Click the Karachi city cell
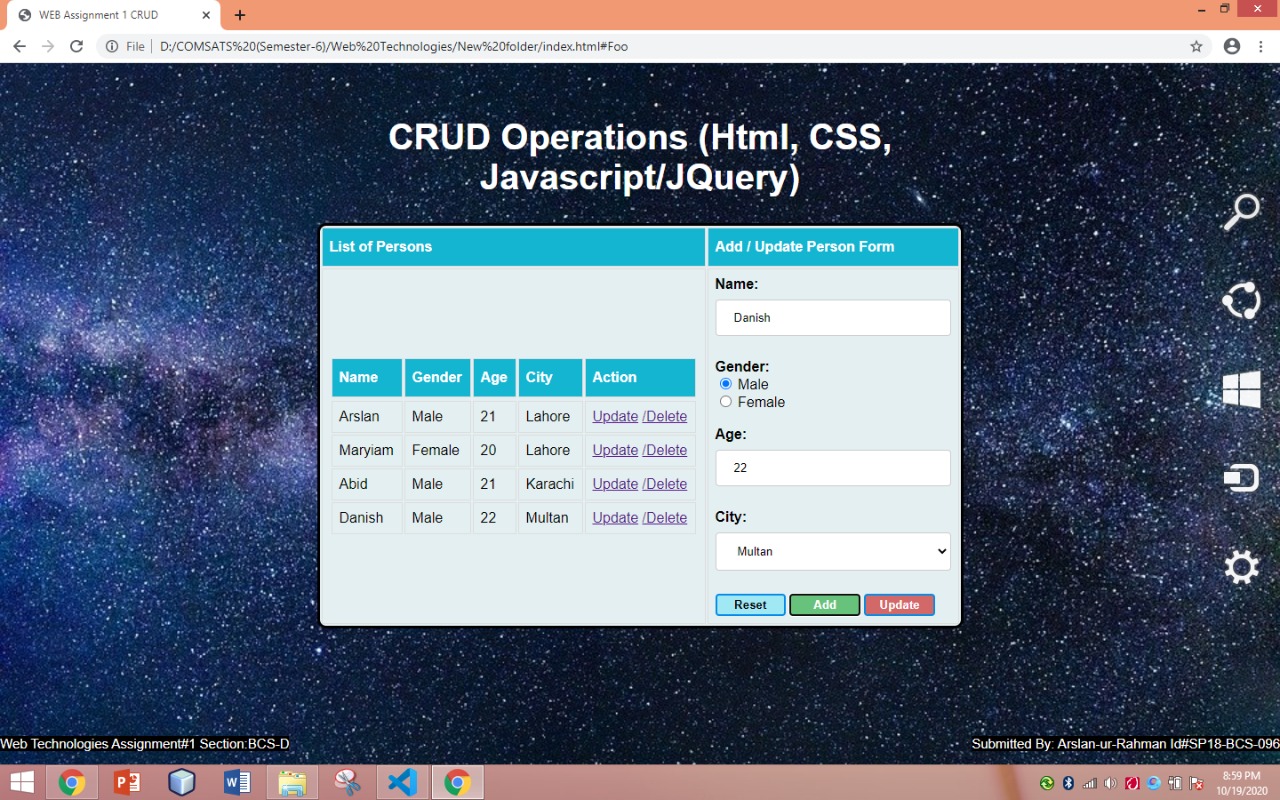 coord(550,484)
